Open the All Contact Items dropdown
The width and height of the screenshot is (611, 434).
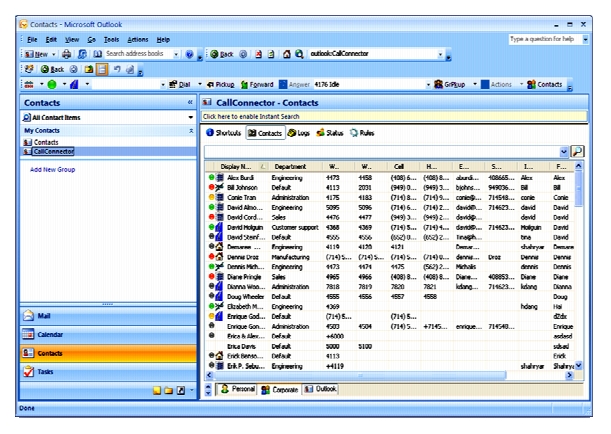click(x=191, y=117)
